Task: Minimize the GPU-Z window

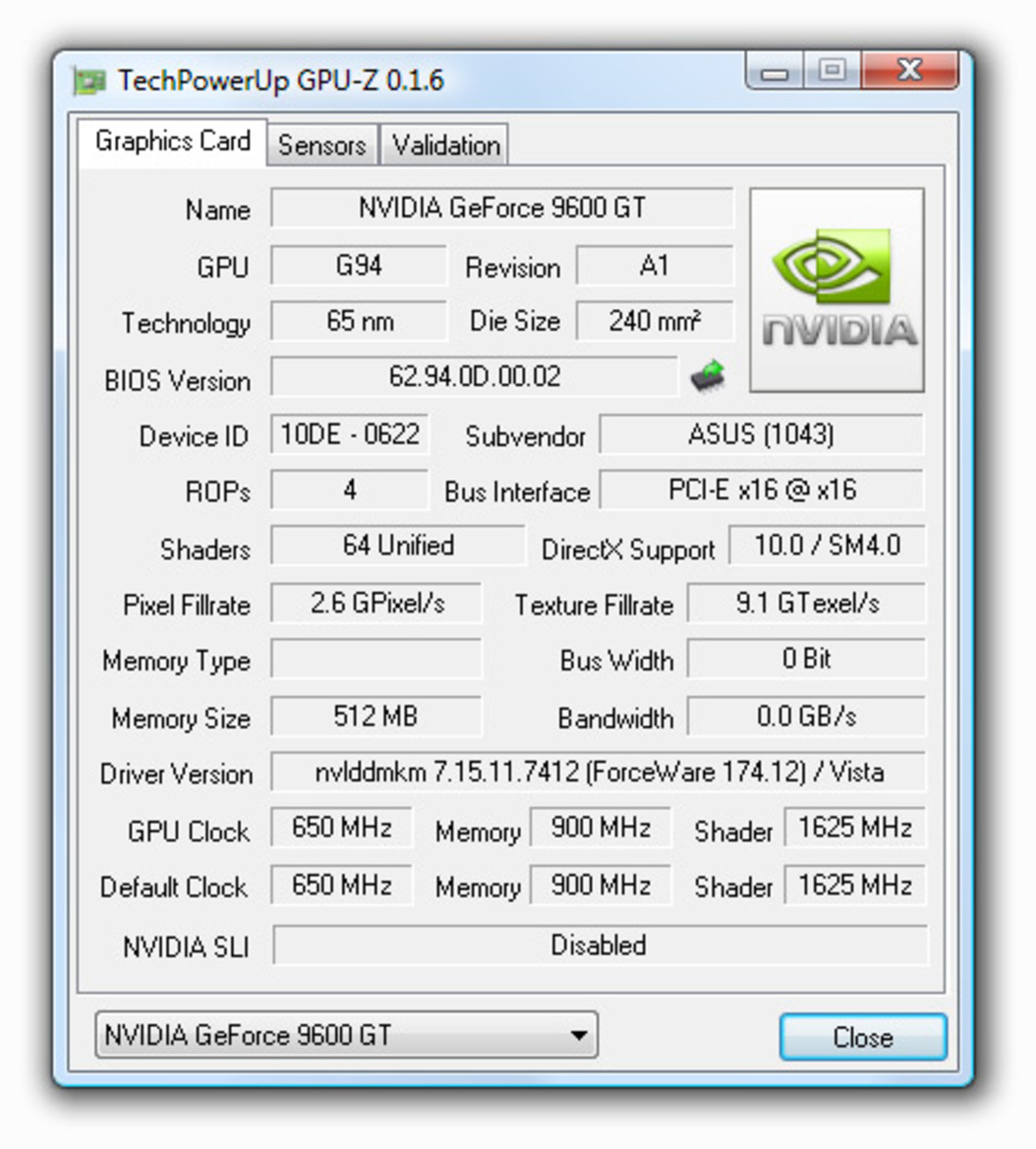Action: pyautogui.click(x=775, y=71)
